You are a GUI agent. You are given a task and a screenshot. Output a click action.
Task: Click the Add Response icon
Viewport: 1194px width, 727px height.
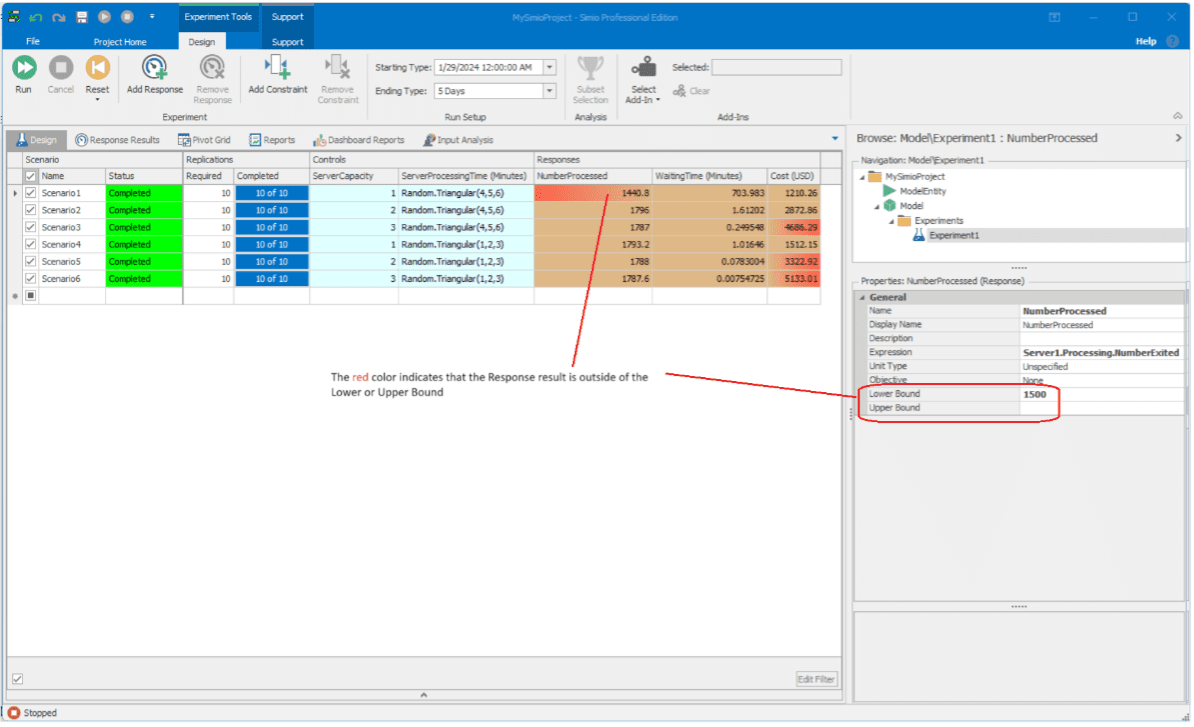click(155, 68)
